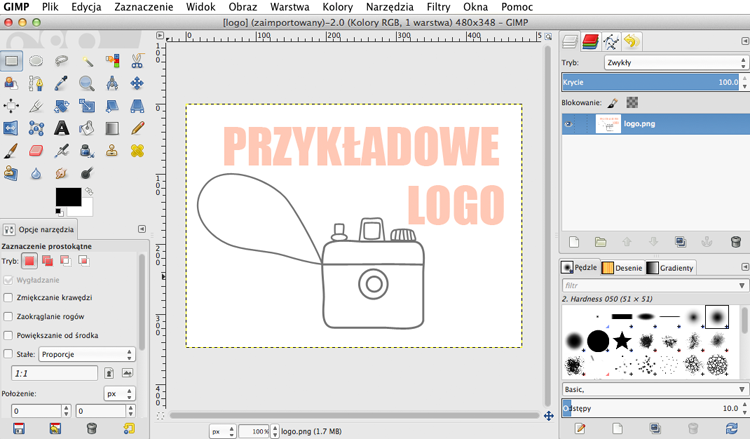This screenshot has width=750, height=439.
Task: Create a new layer in Layers panel
Action: click(x=574, y=242)
